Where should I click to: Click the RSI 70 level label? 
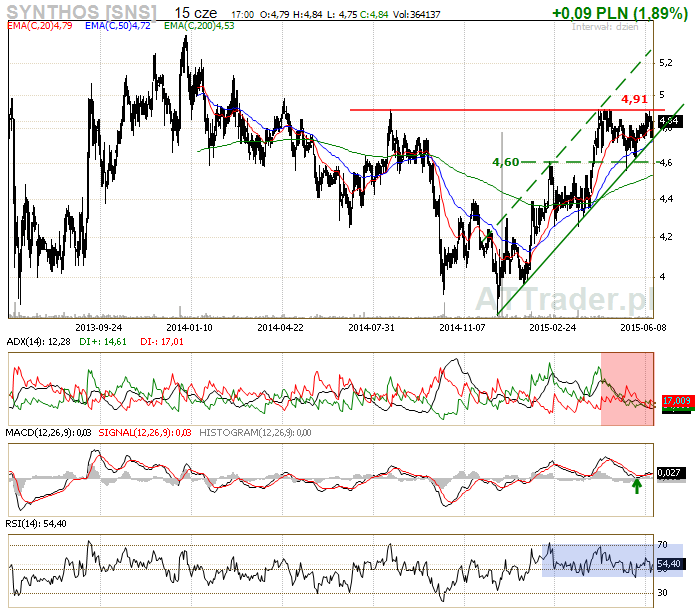coord(662,545)
